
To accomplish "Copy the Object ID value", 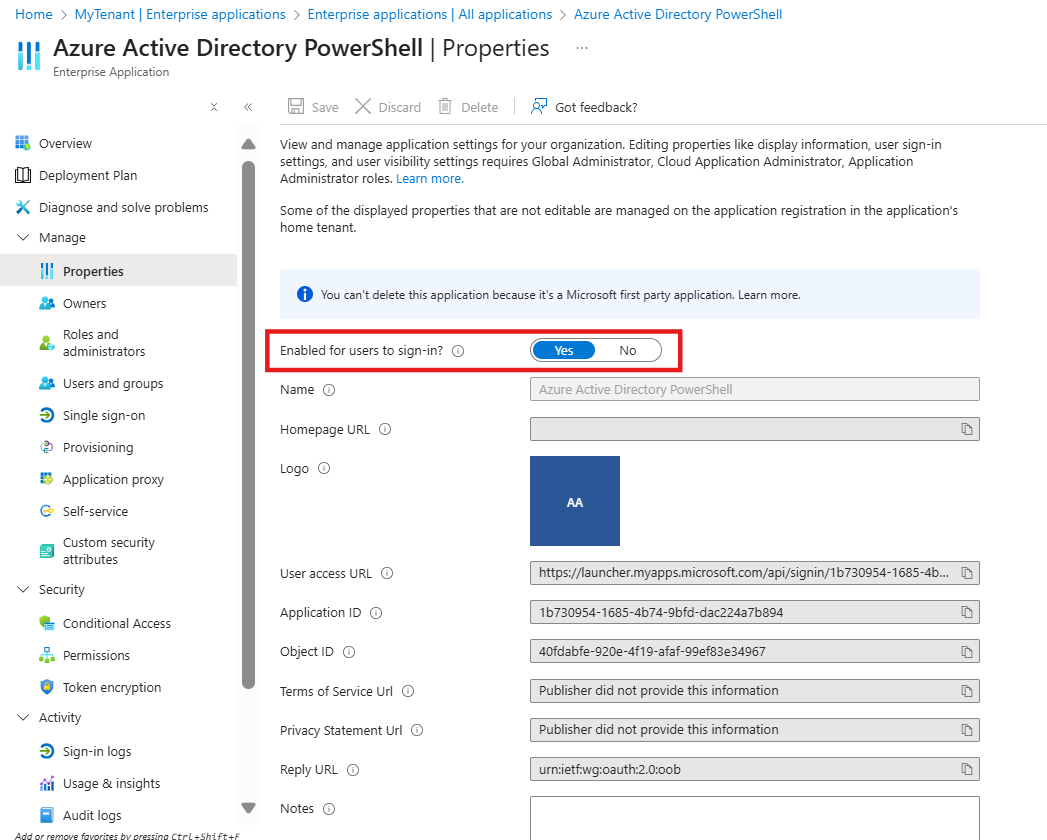I will point(966,652).
